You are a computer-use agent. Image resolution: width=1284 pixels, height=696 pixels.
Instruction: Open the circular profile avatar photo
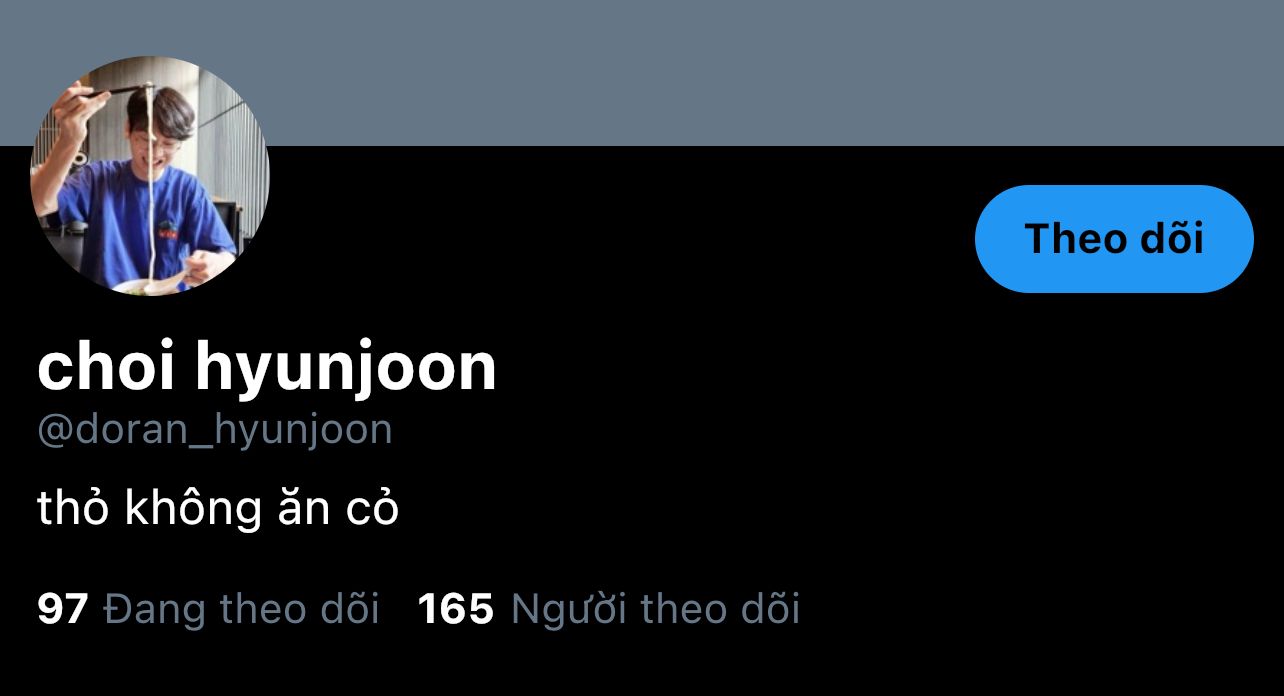pos(150,176)
